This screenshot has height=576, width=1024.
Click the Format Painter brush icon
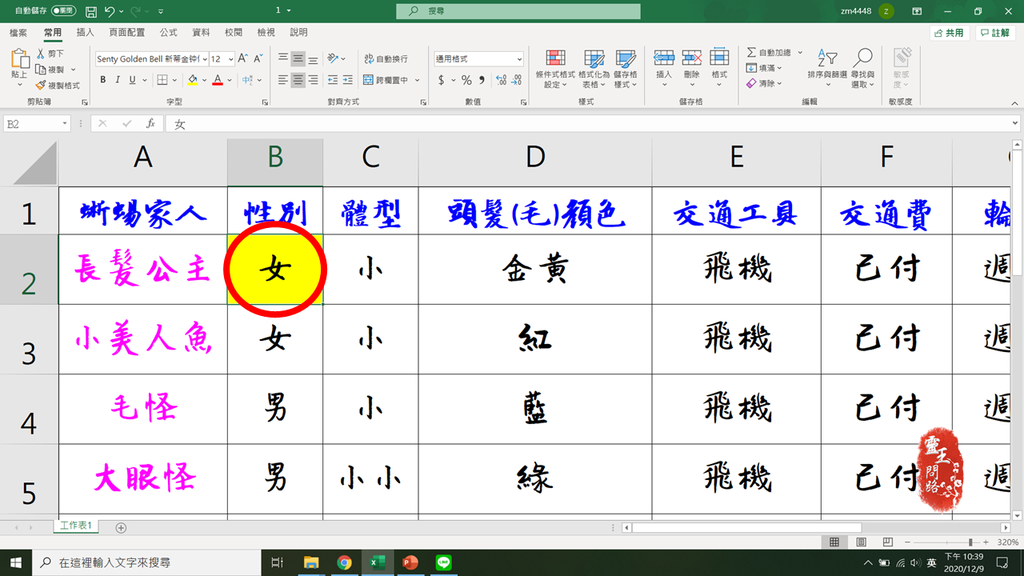pos(40,85)
